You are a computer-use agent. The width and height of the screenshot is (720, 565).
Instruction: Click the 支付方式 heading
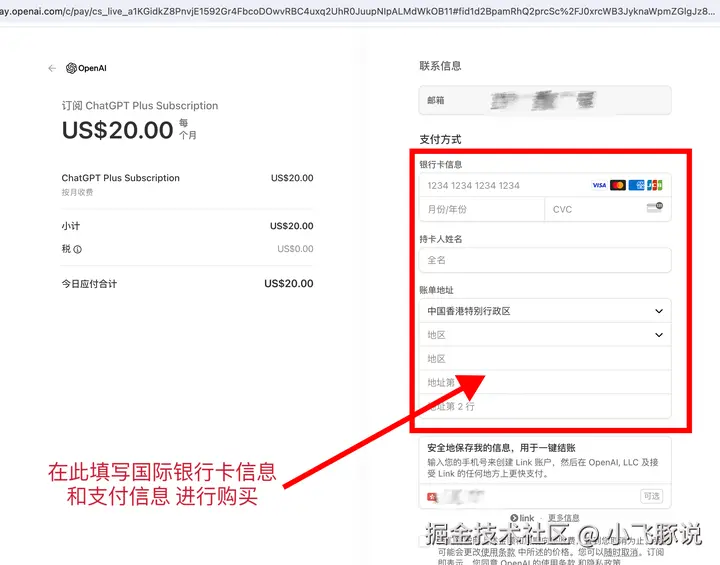click(x=440, y=139)
